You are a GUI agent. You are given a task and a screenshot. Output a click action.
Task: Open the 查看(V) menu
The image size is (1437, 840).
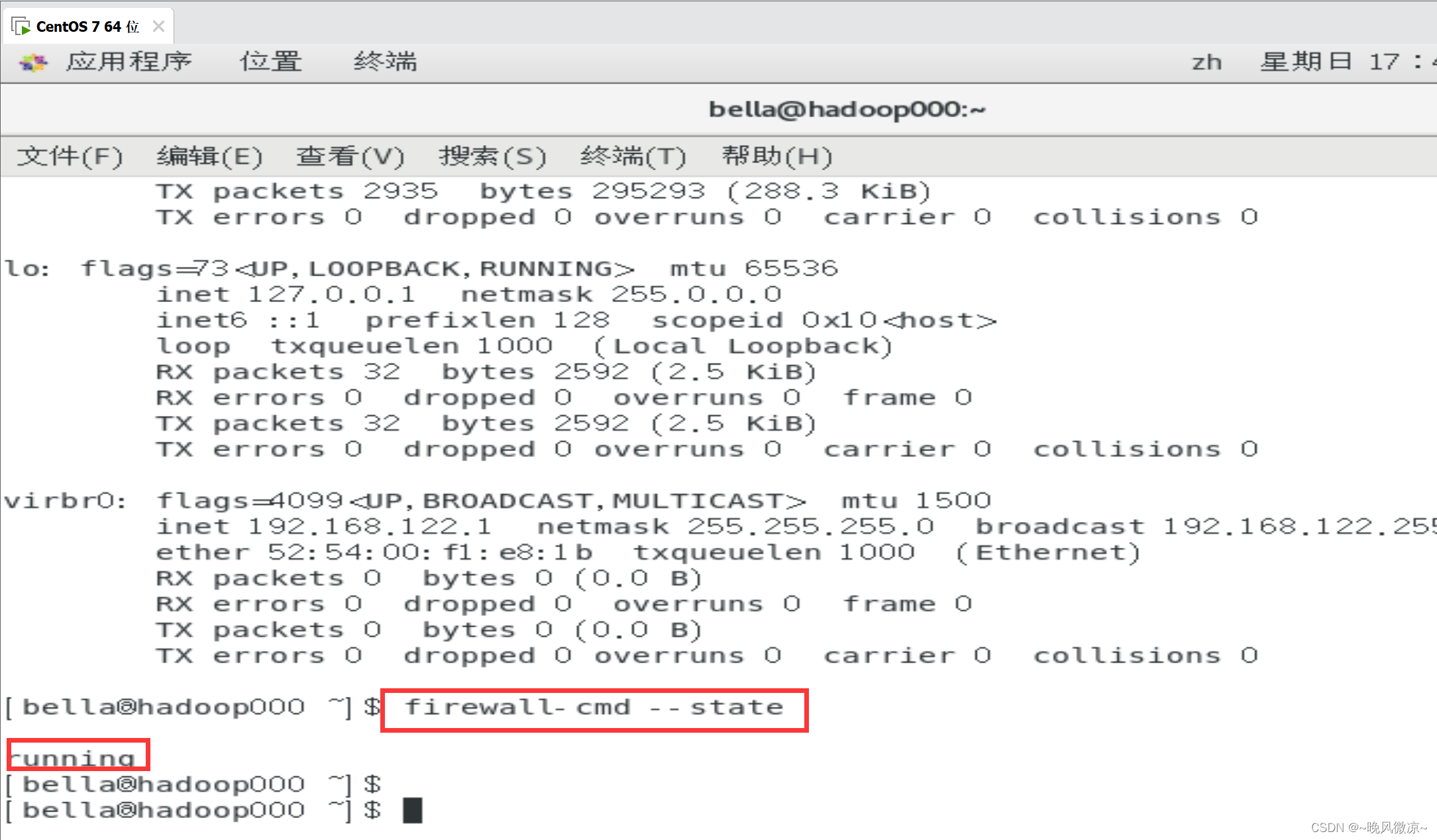[350, 156]
